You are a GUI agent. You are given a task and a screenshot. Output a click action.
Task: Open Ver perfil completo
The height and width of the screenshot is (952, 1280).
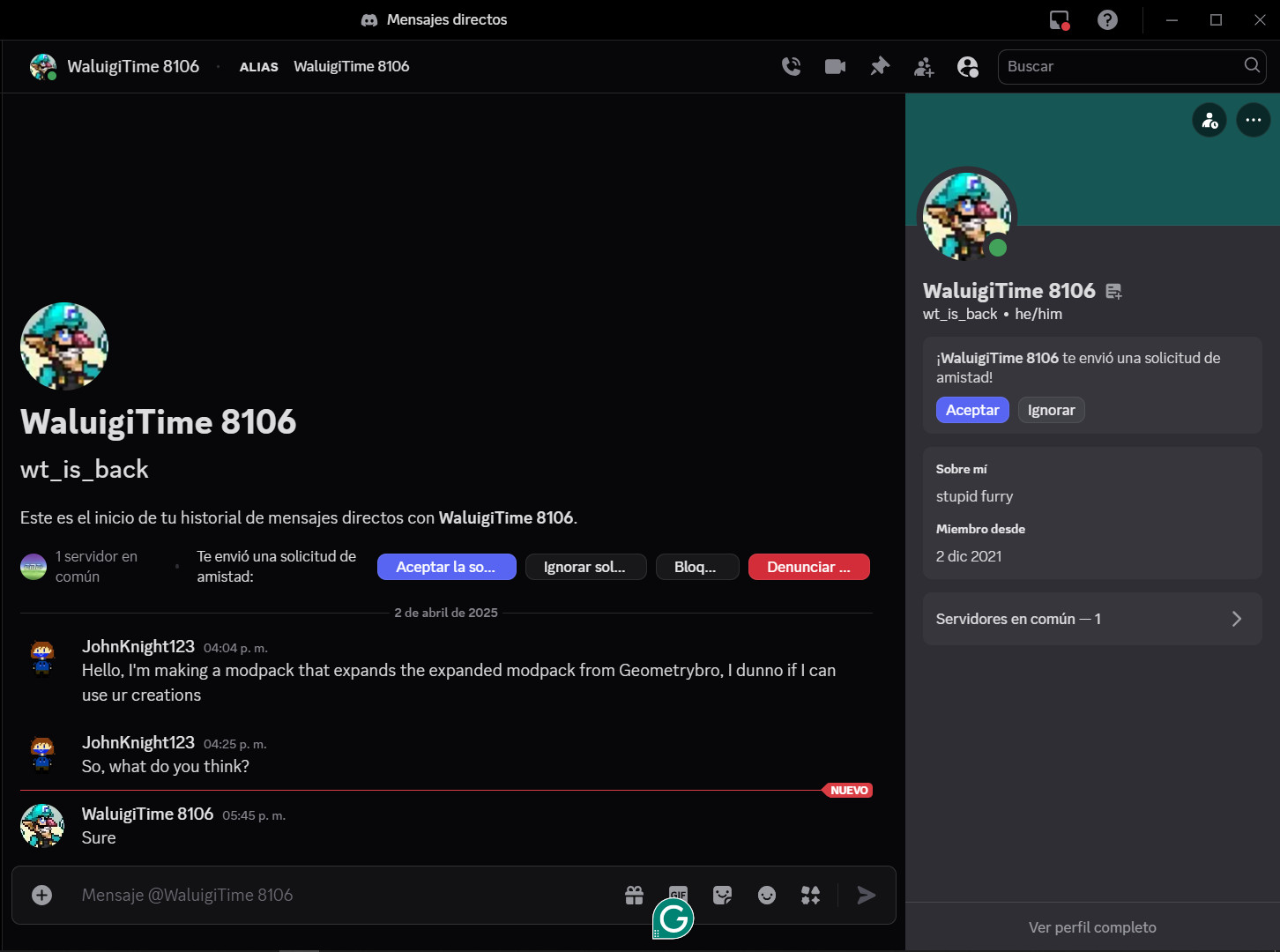click(x=1091, y=927)
